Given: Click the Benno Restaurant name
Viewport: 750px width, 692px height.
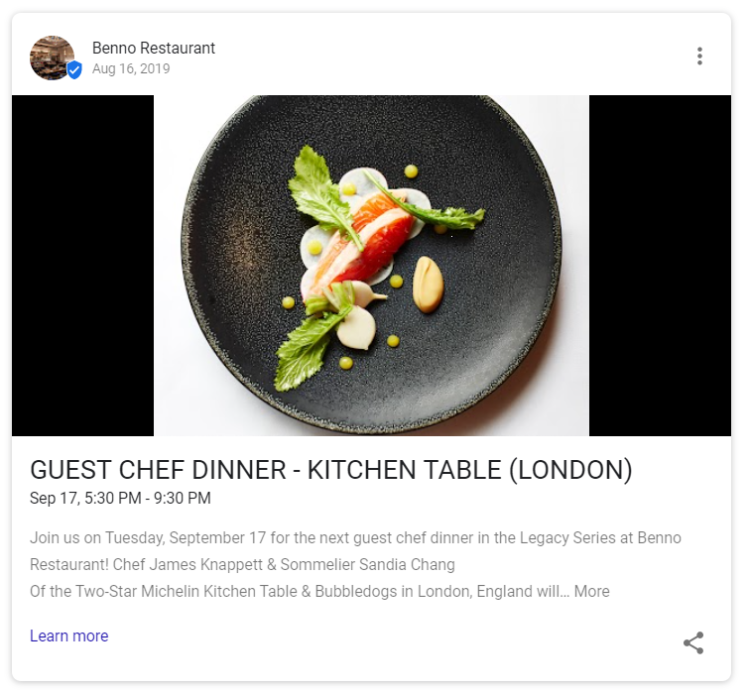Looking at the screenshot, I should pyautogui.click(x=154, y=48).
